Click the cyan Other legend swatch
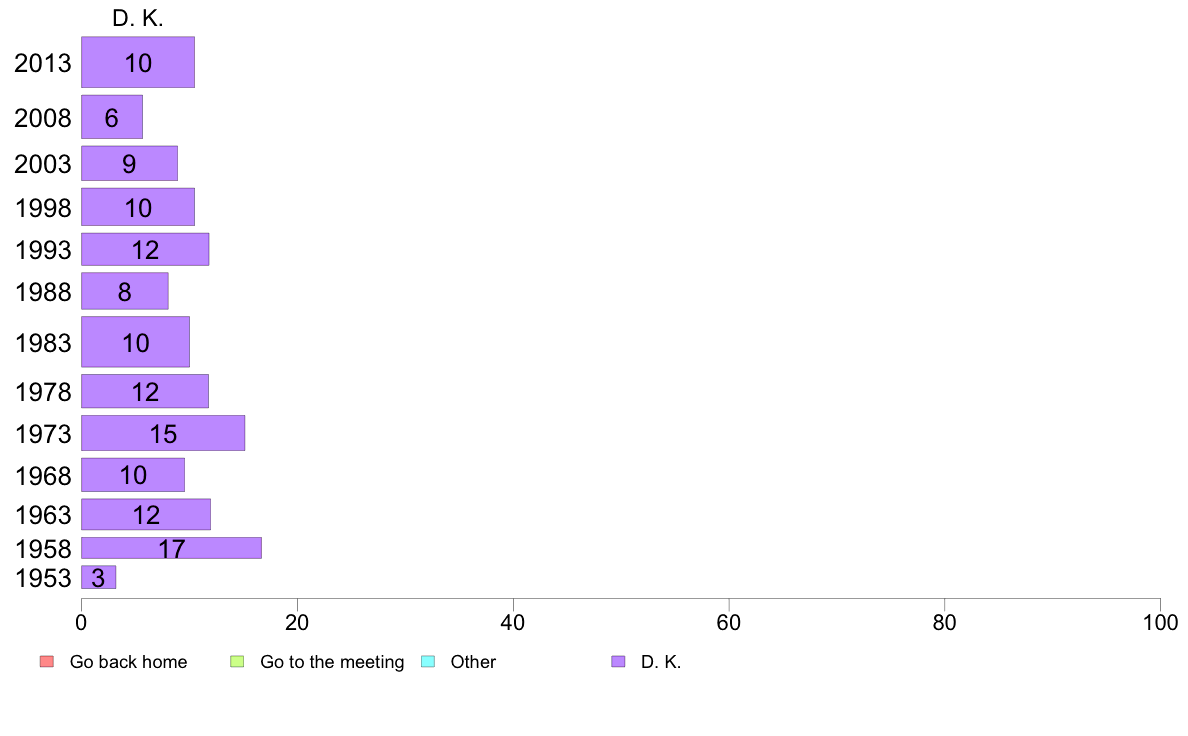The width and height of the screenshot is (1188, 736). pos(428,662)
